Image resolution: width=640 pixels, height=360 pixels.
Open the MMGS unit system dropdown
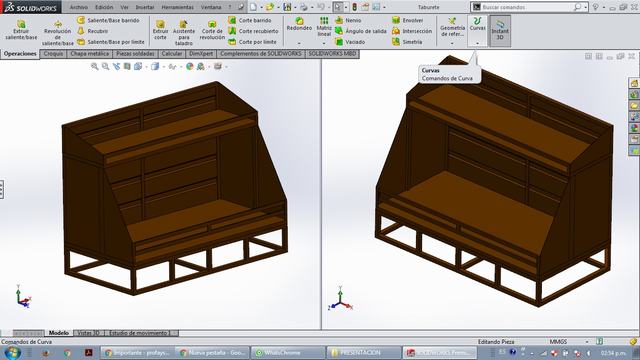(587, 342)
